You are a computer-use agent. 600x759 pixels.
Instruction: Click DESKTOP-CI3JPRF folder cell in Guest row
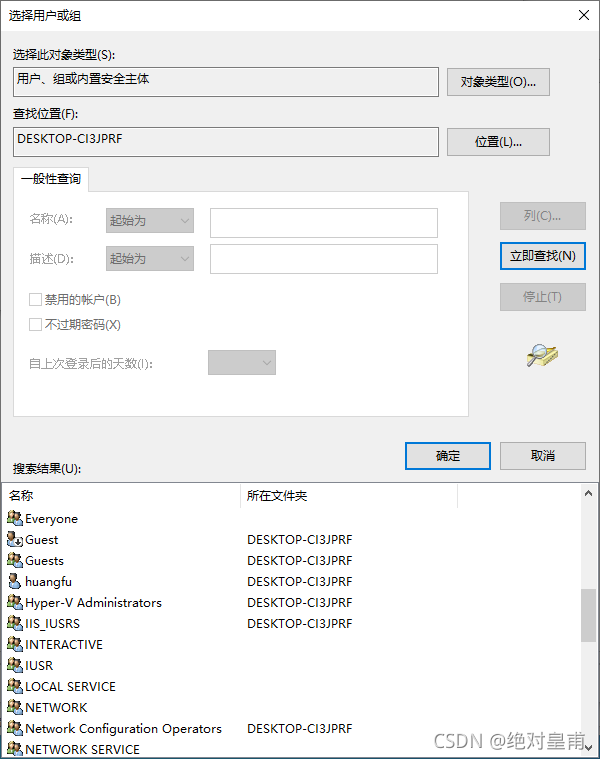[x=300, y=539]
